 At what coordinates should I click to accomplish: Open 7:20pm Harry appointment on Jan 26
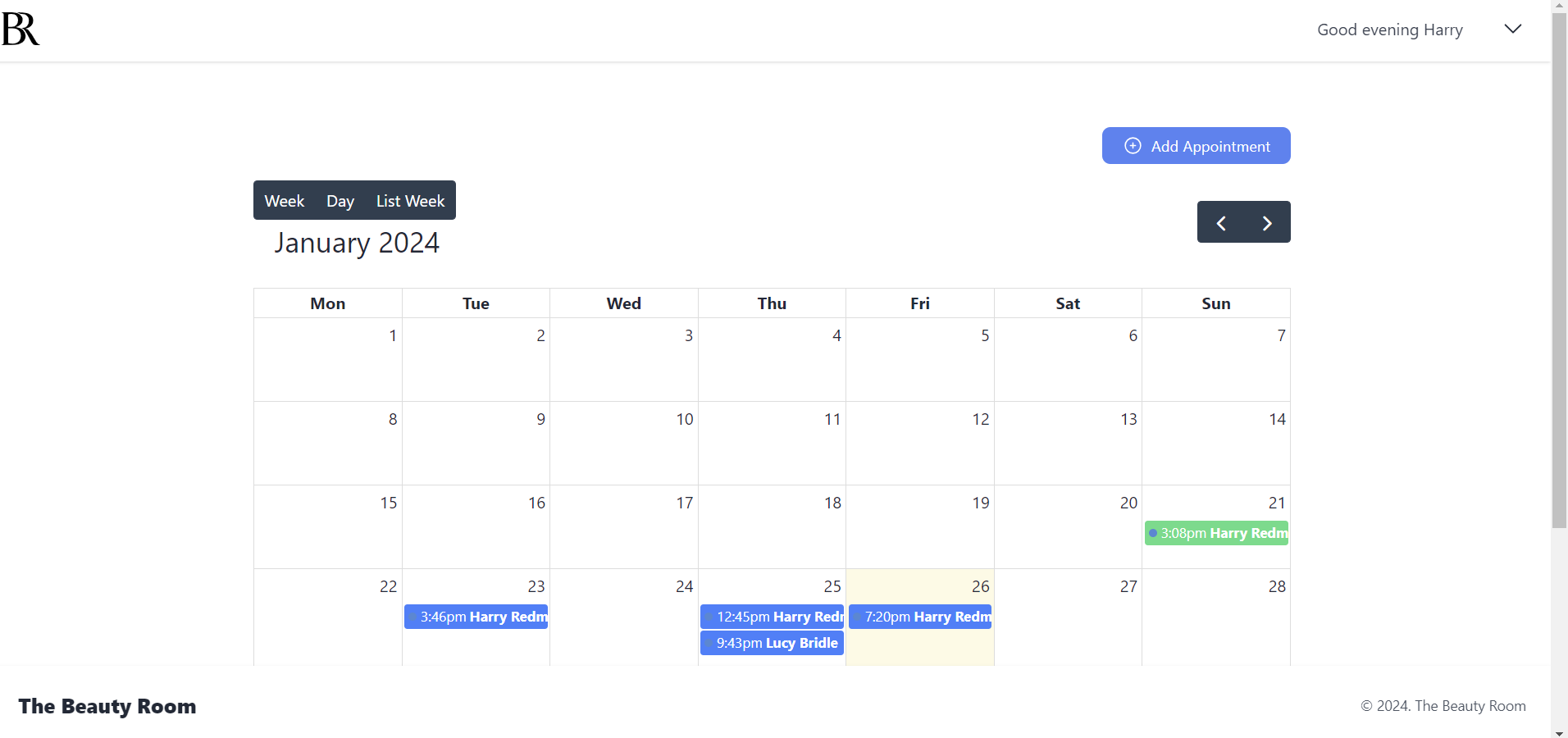pos(920,617)
